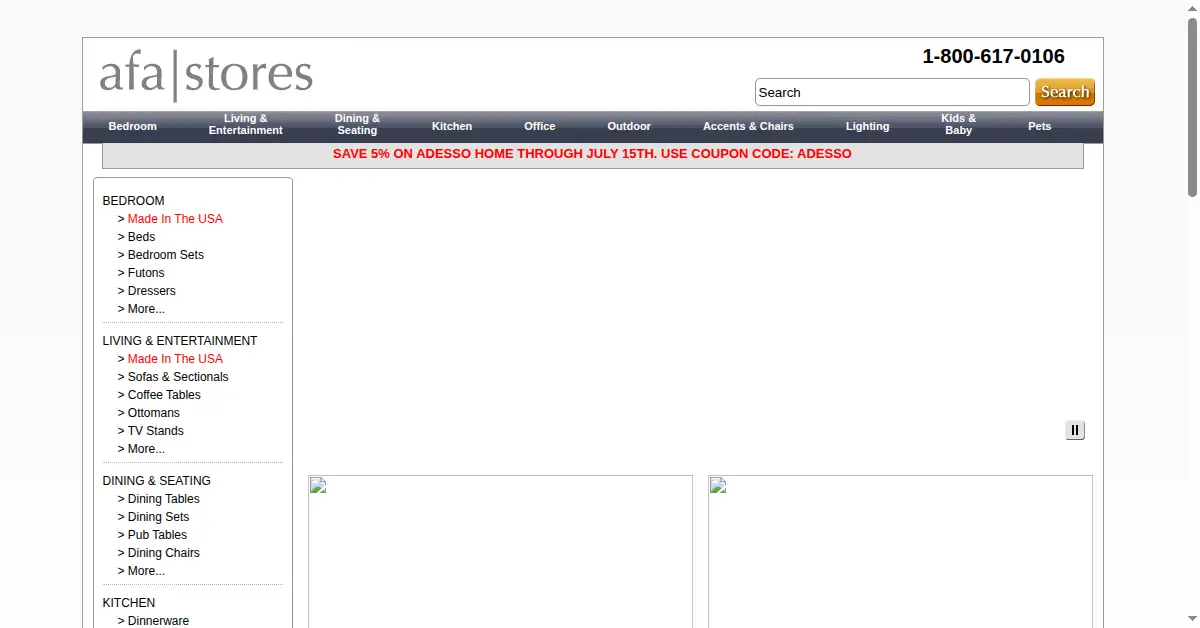Open Accents & Chairs nav menu
1200x628 pixels.
tap(748, 126)
